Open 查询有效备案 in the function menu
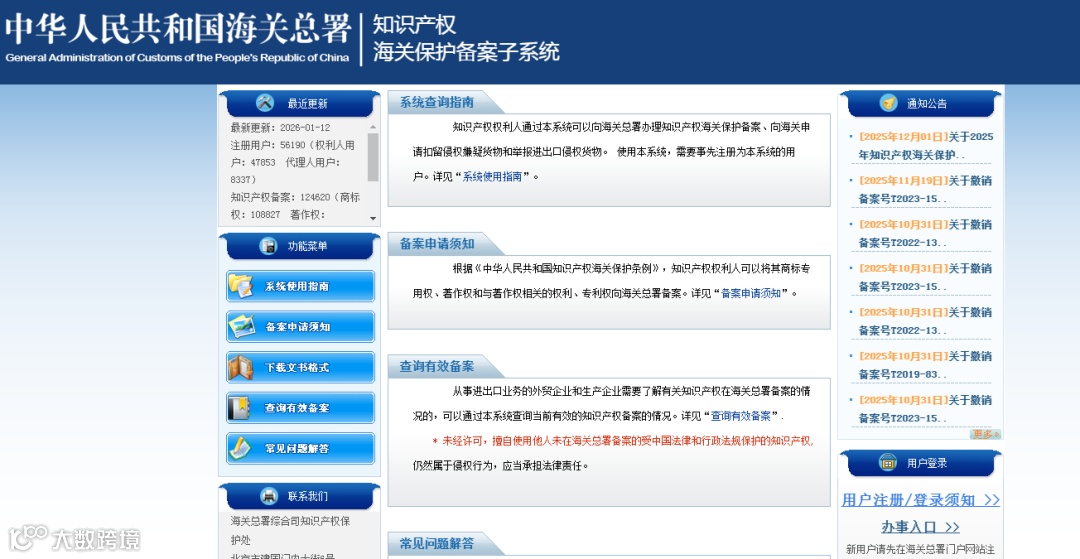1080x559 pixels. pos(300,408)
